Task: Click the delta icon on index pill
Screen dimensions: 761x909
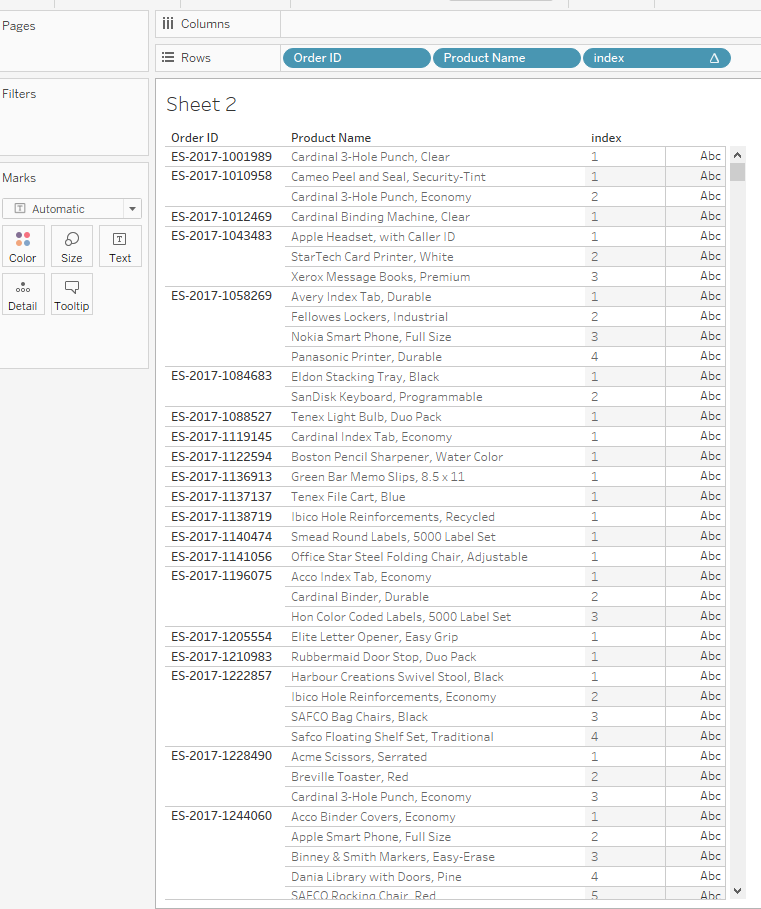Action: pyautogui.click(x=714, y=58)
